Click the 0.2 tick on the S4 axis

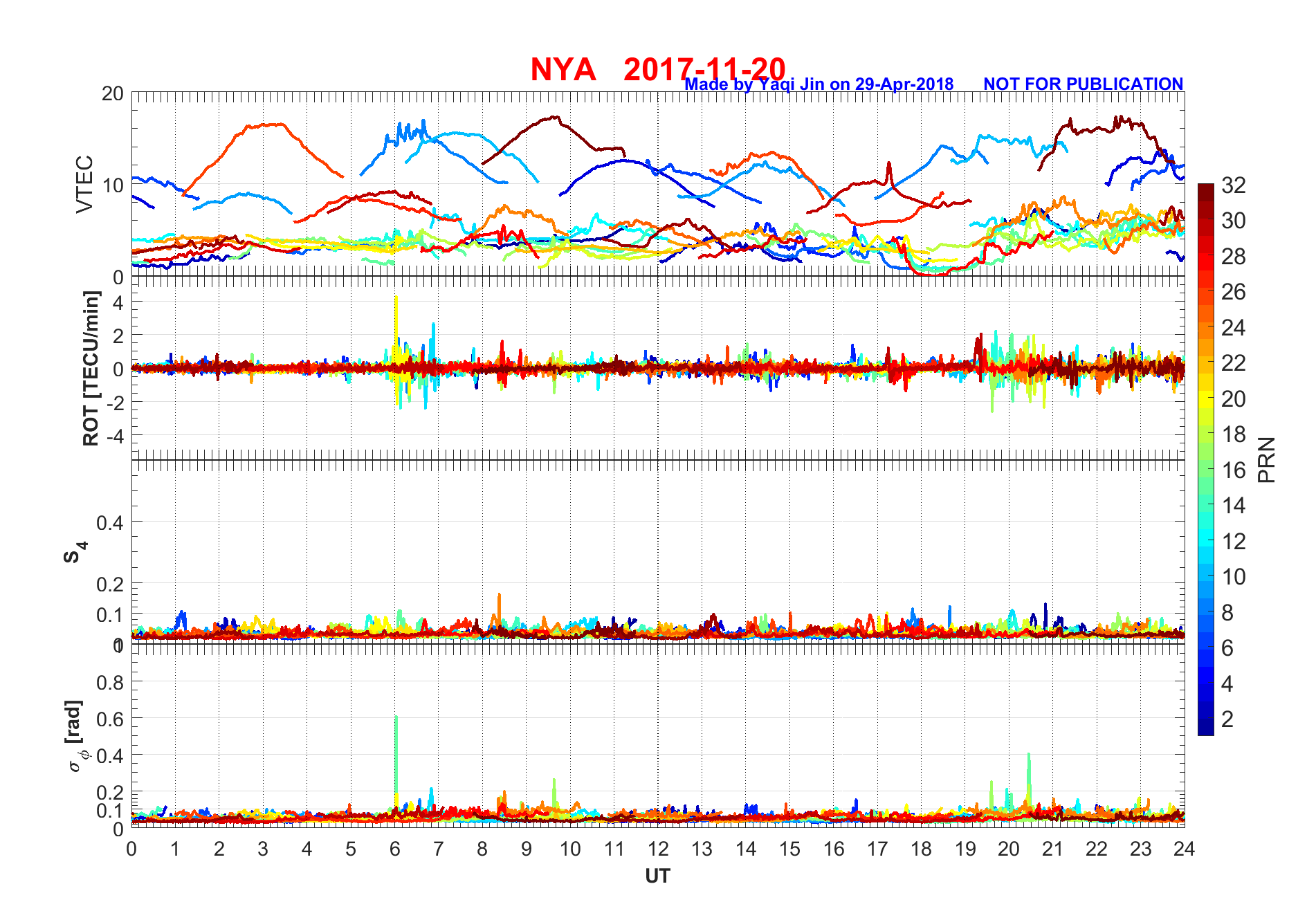(110, 584)
